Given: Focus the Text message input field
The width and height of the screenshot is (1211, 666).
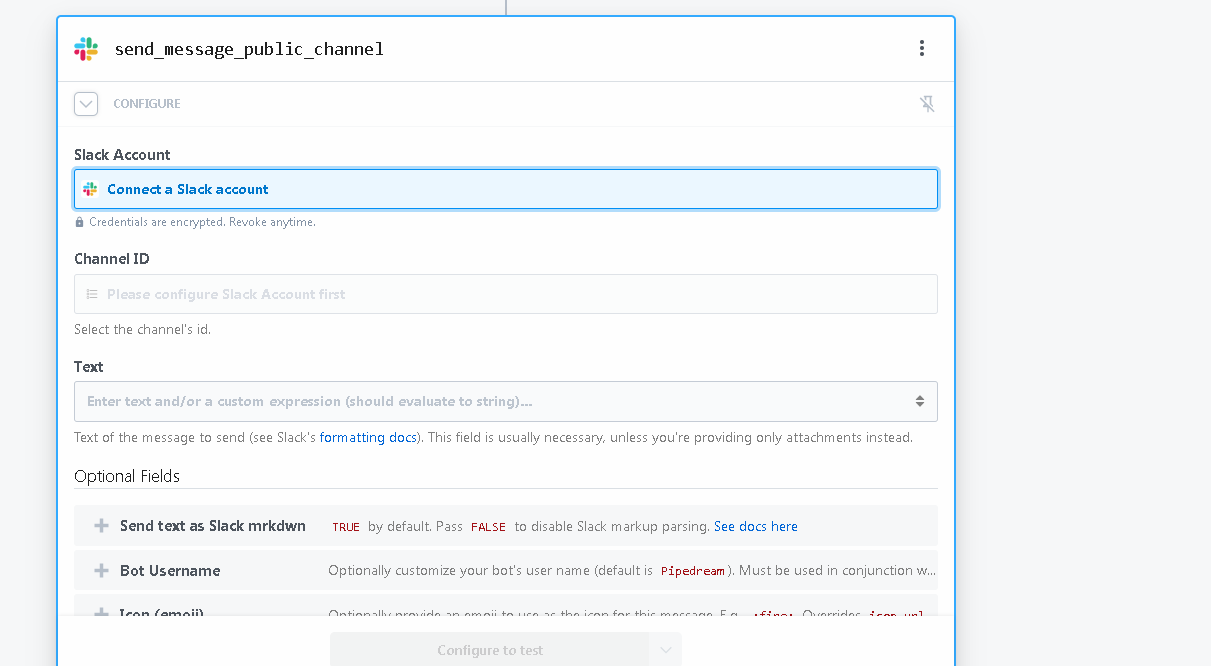Looking at the screenshot, I should [x=506, y=401].
